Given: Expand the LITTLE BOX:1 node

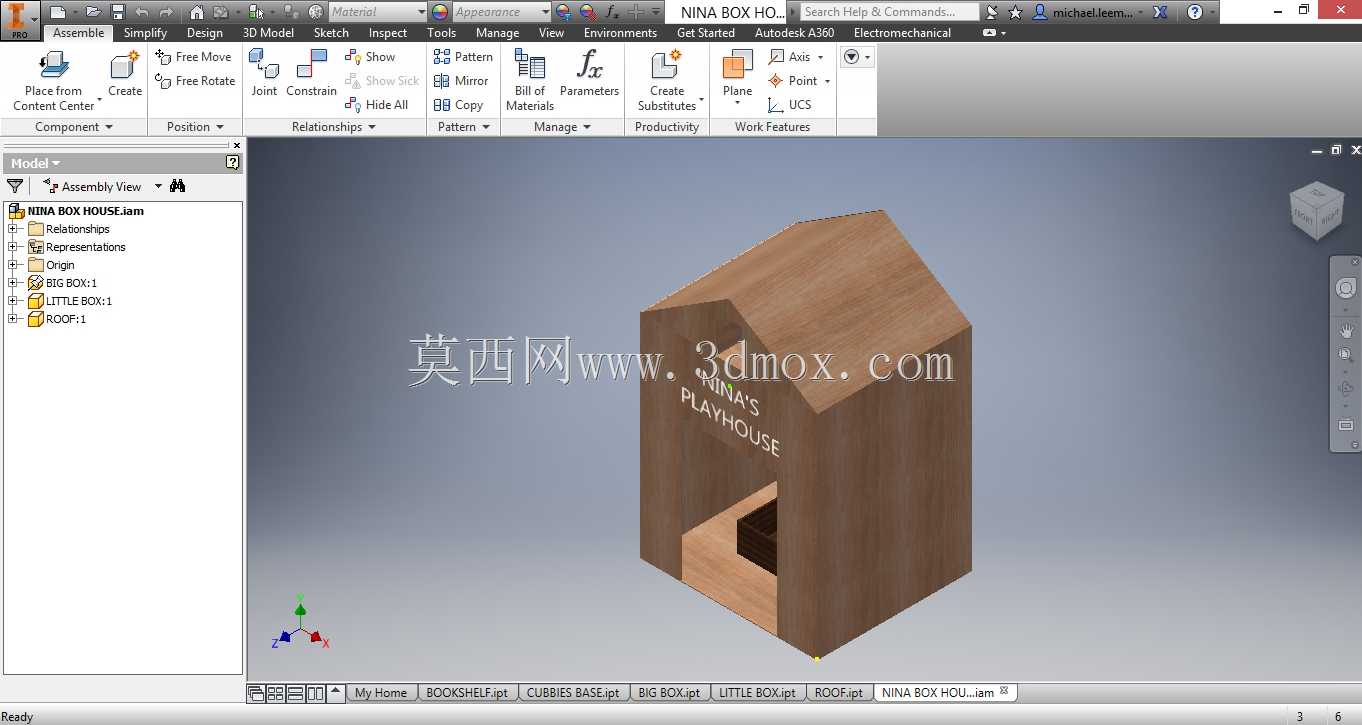Looking at the screenshot, I should click(x=13, y=301).
